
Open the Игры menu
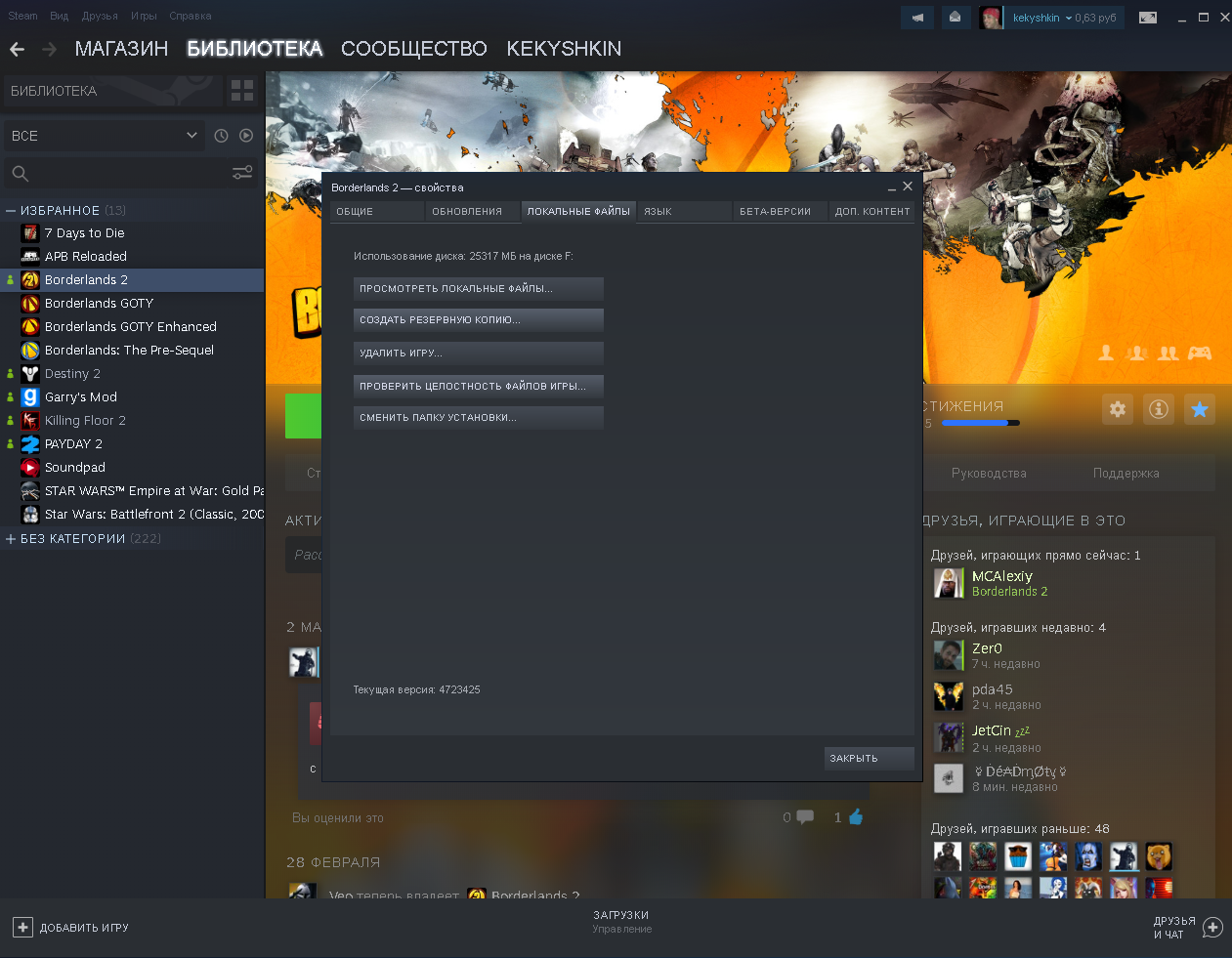pos(144,17)
